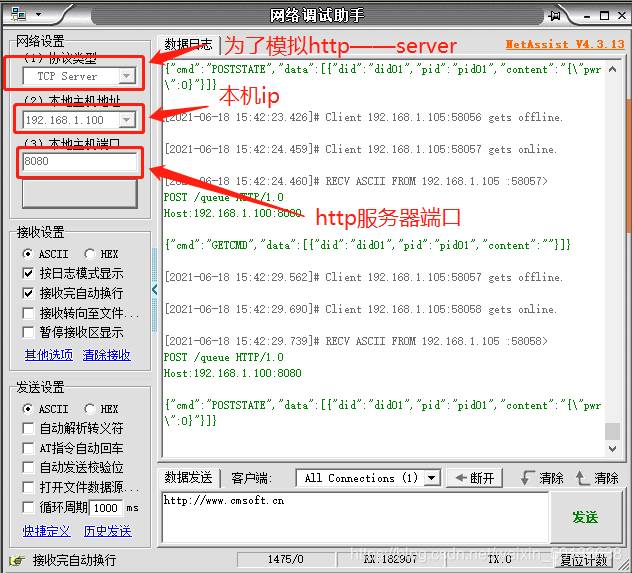Image resolution: width=632 pixels, height=573 pixels.
Task: Click the send text box containing http://www.cmsoft.cn
Action: tap(356, 517)
